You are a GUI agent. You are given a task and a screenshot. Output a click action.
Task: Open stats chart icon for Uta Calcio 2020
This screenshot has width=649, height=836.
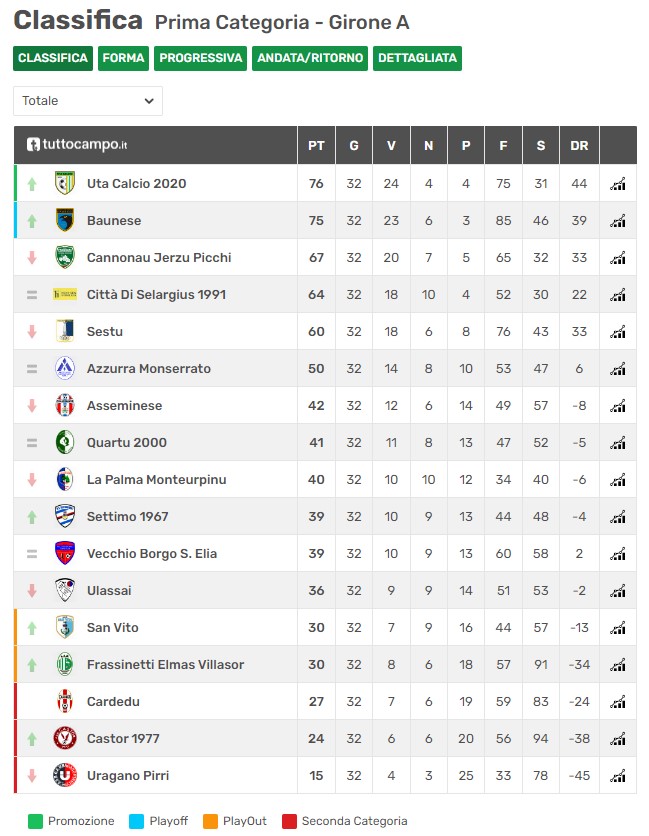point(618,184)
